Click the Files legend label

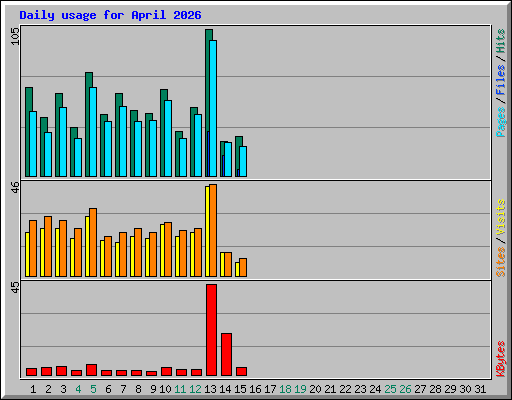[x=501, y=80]
